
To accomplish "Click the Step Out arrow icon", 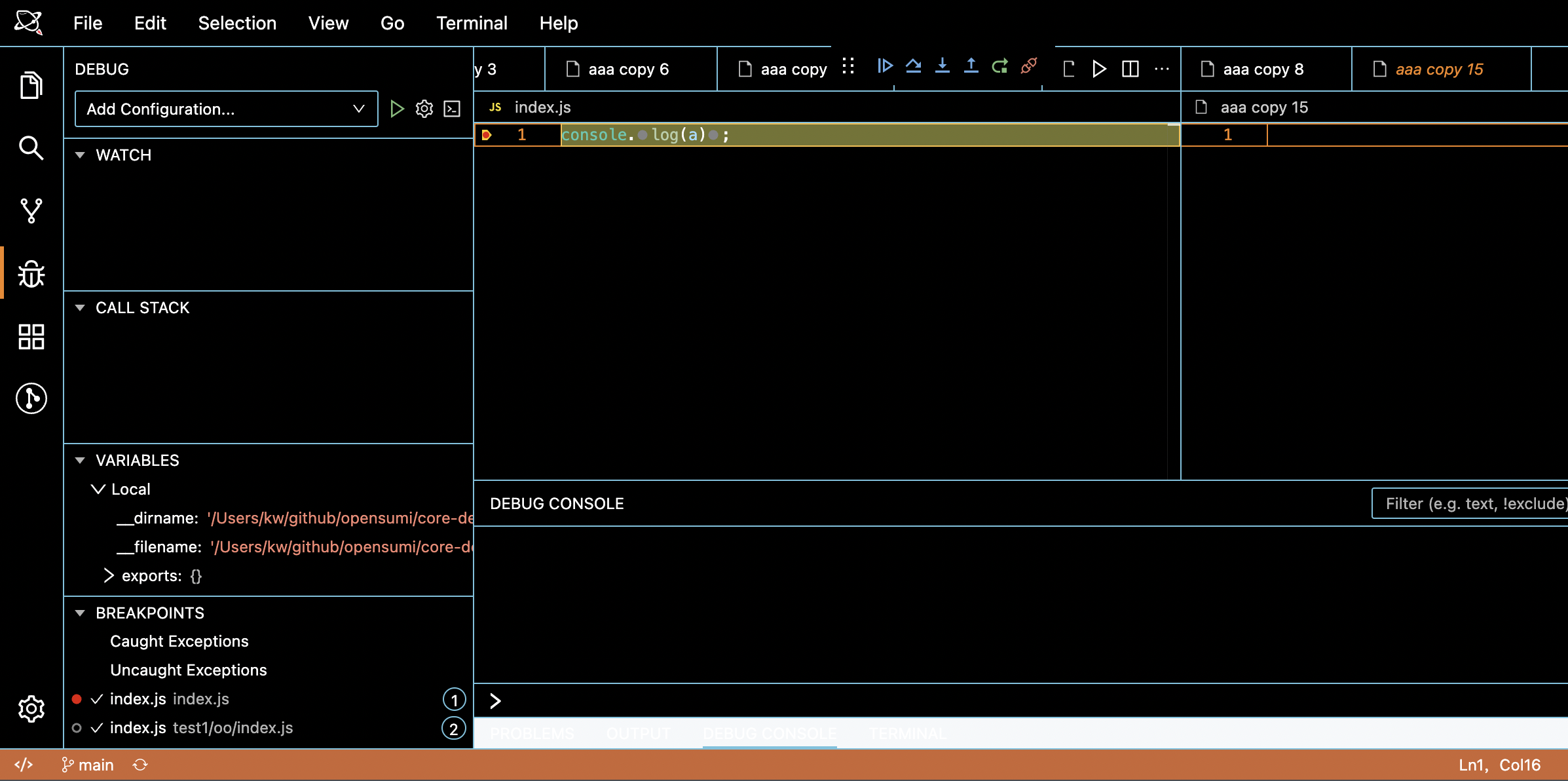I will click(x=971, y=66).
